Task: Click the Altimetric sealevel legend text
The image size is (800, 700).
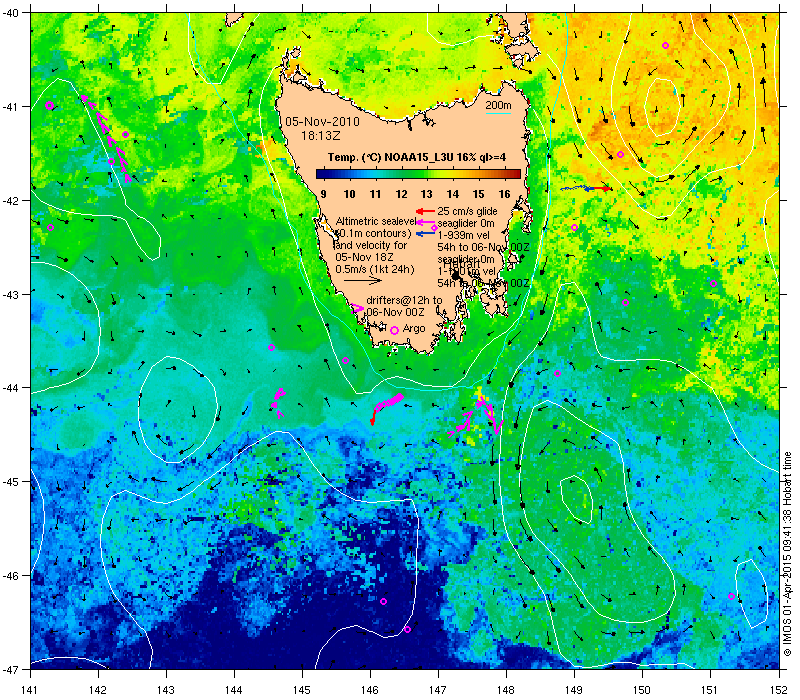Action: coord(376,221)
